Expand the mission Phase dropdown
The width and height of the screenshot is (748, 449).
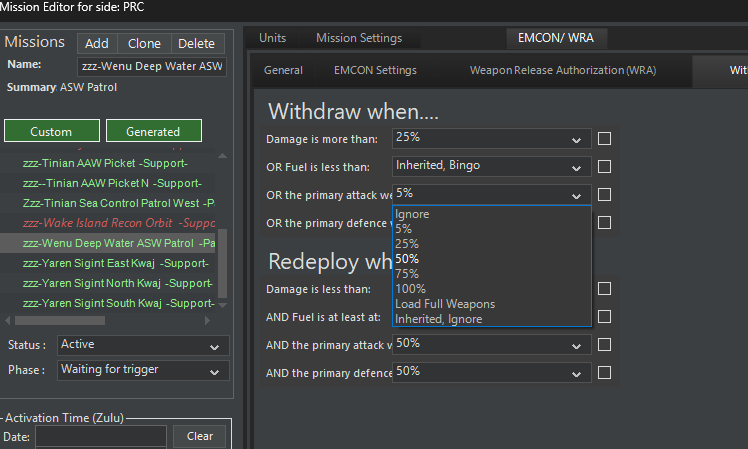coord(143,370)
